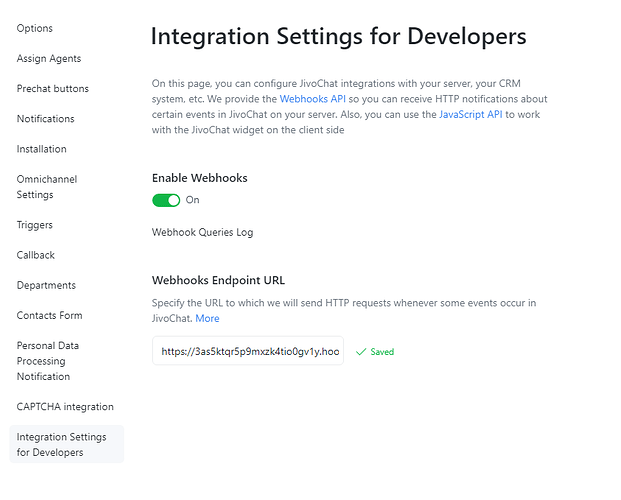
Task: Click the green Saved checkmark icon
Action: (x=361, y=352)
